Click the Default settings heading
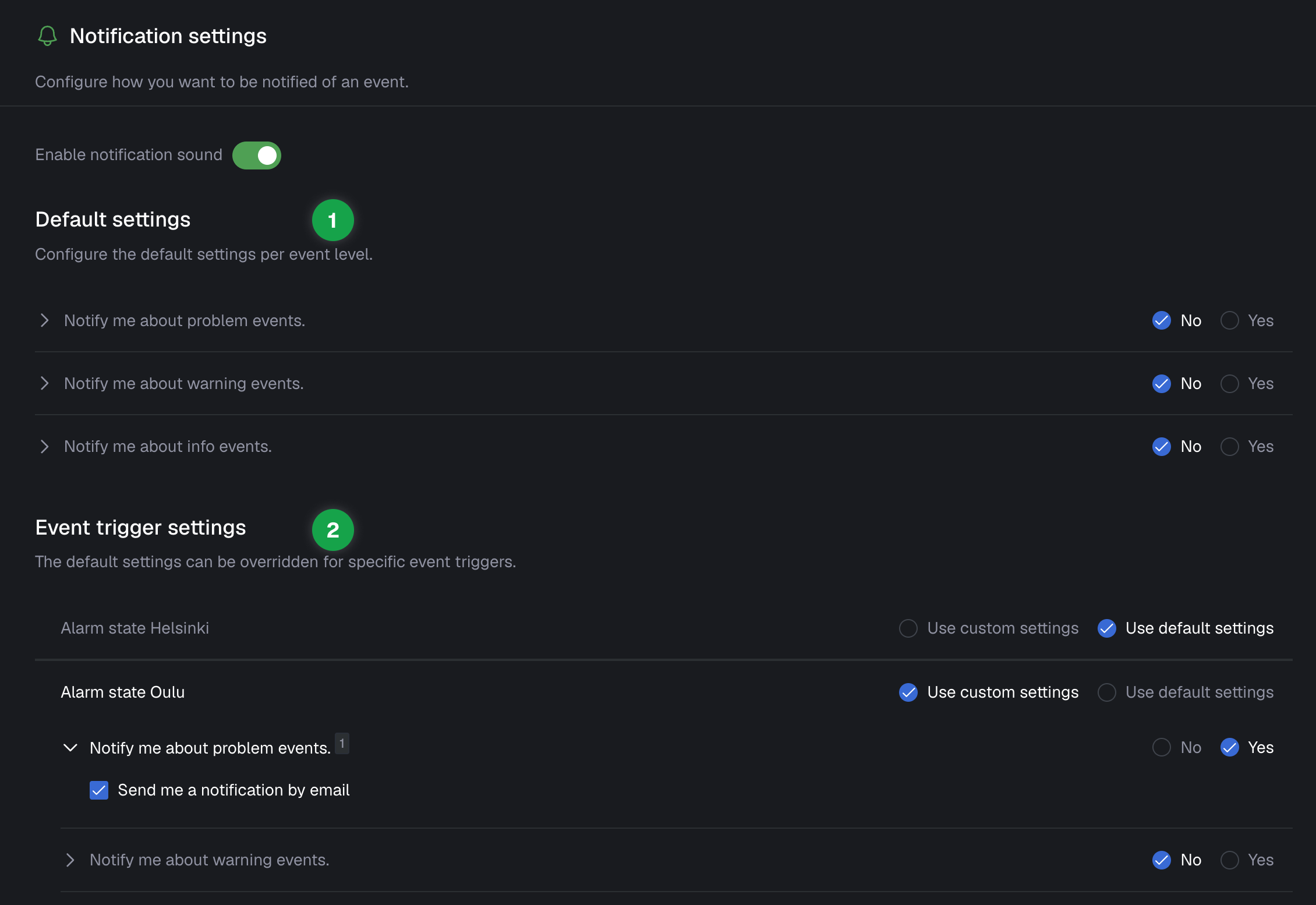The height and width of the screenshot is (905, 1316). 112,220
